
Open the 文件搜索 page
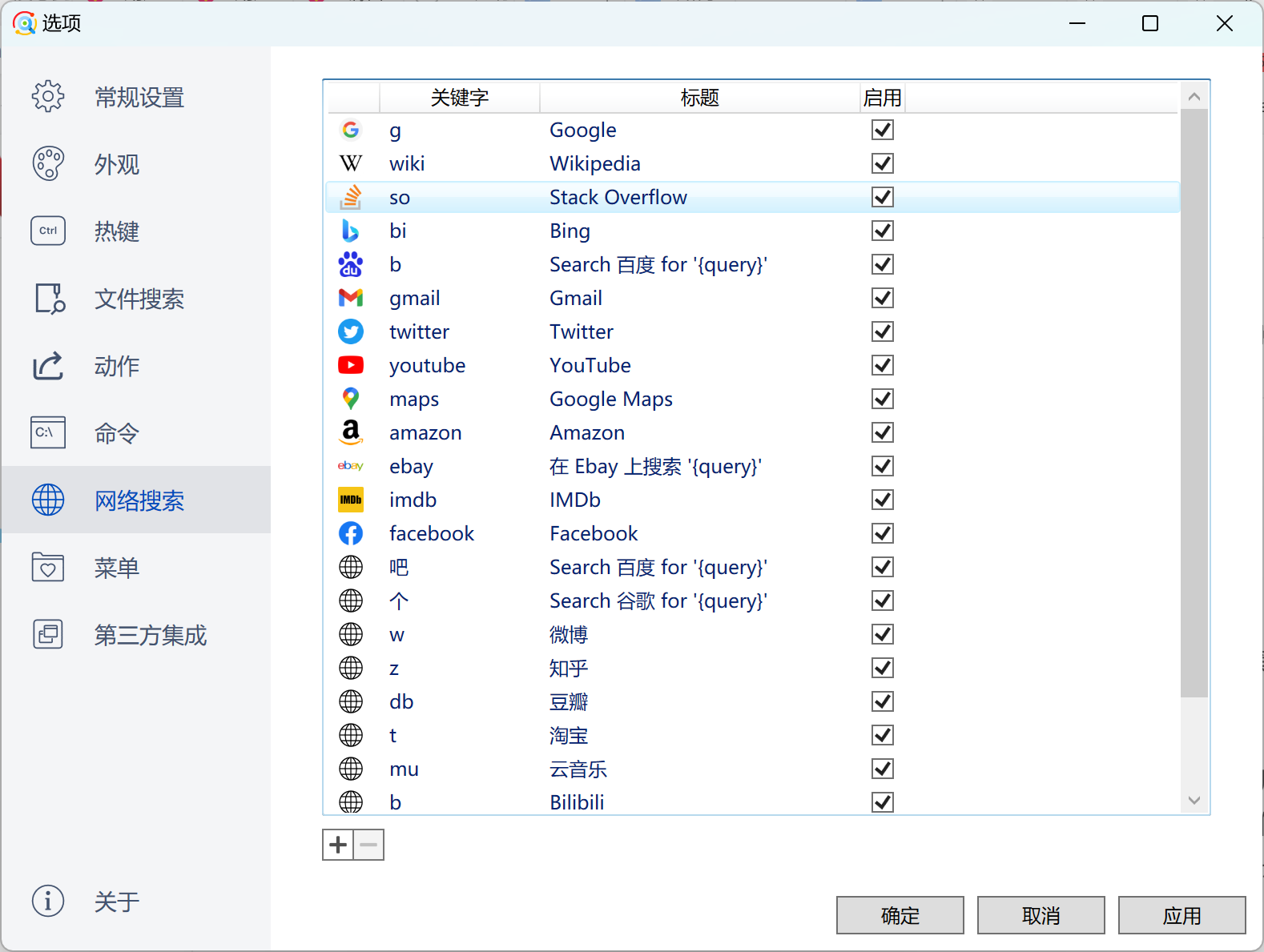click(139, 299)
